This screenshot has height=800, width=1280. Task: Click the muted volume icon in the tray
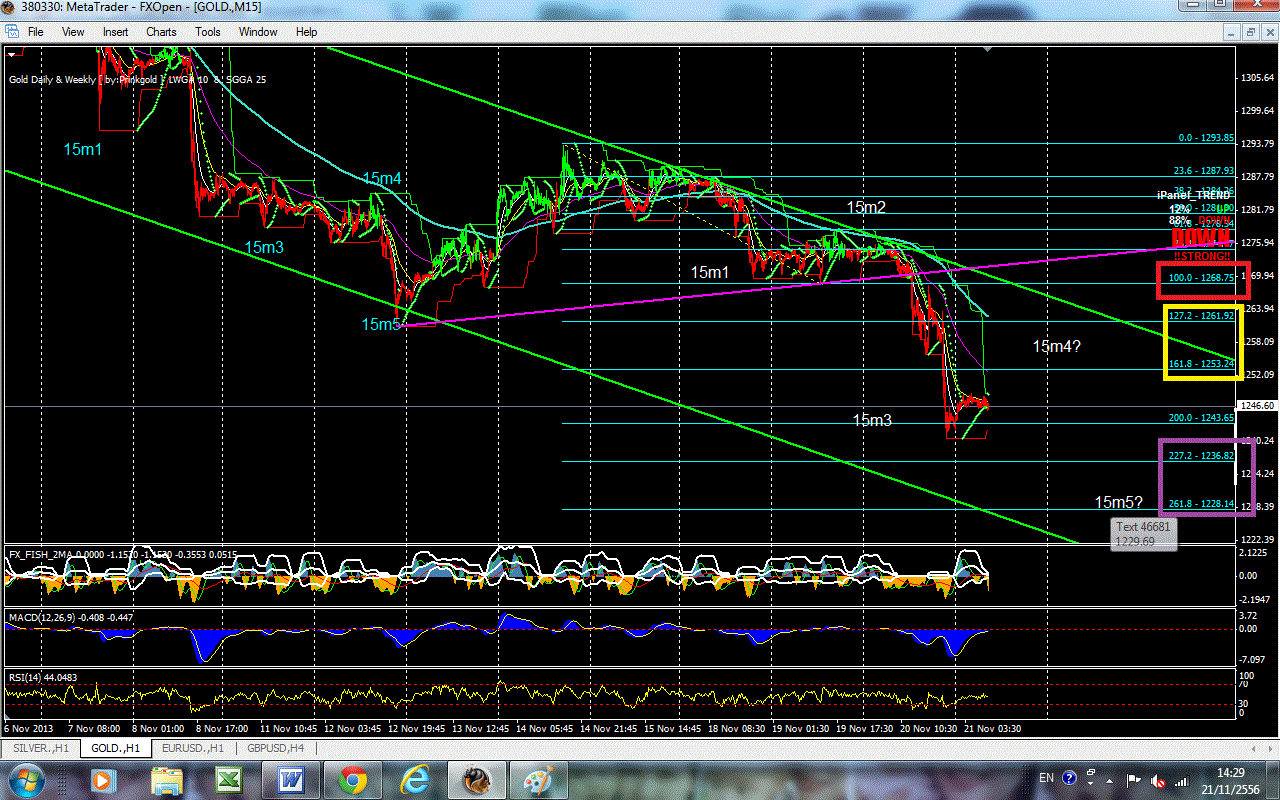click(x=1159, y=779)
